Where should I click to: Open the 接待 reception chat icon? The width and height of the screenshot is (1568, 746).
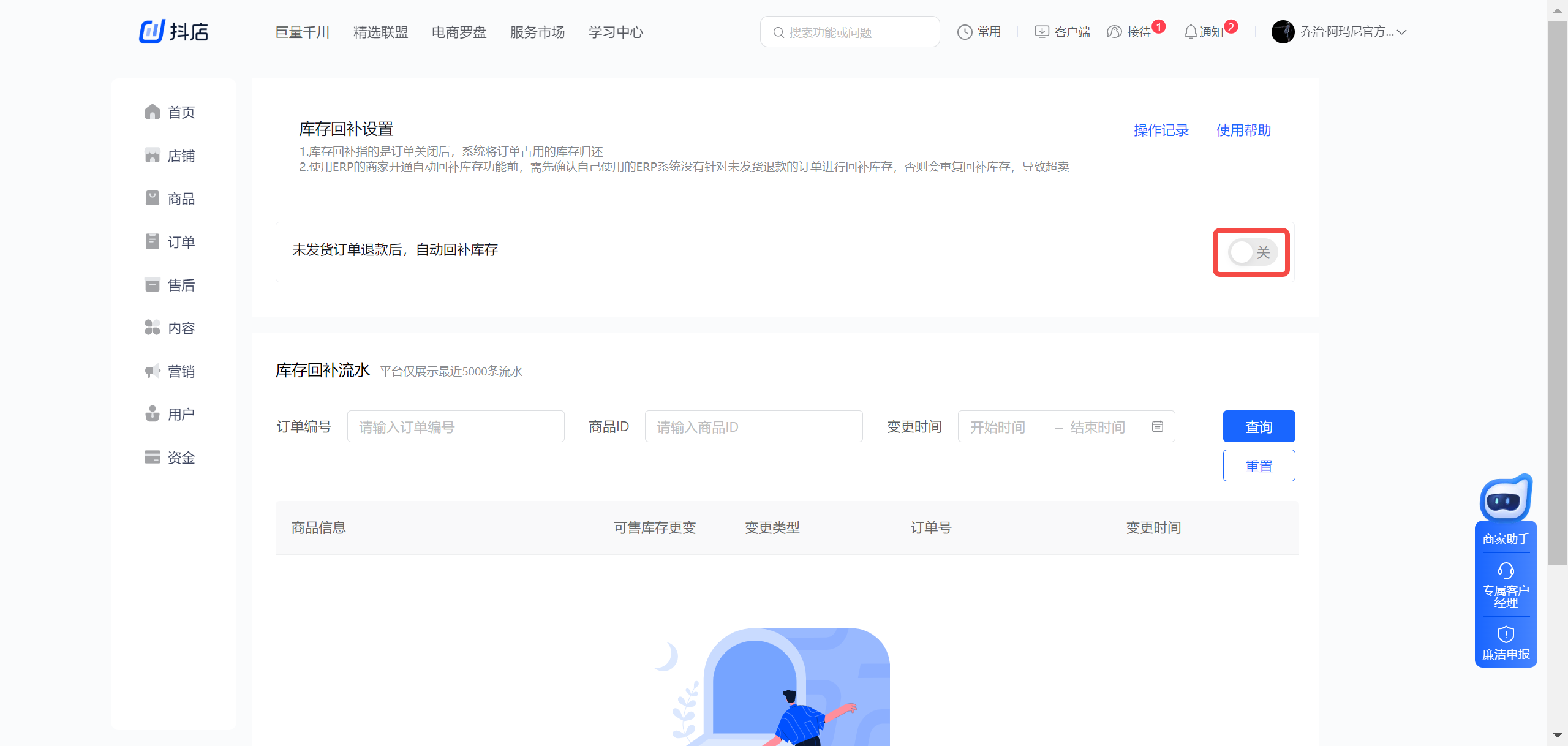pyautogui.click(x=1114, y=32)
